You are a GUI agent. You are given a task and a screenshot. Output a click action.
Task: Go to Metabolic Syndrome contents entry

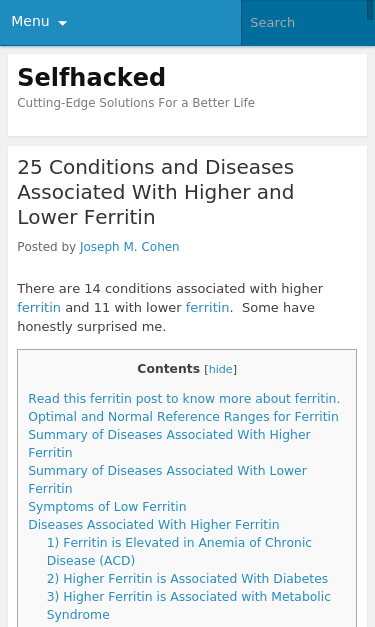189,605
